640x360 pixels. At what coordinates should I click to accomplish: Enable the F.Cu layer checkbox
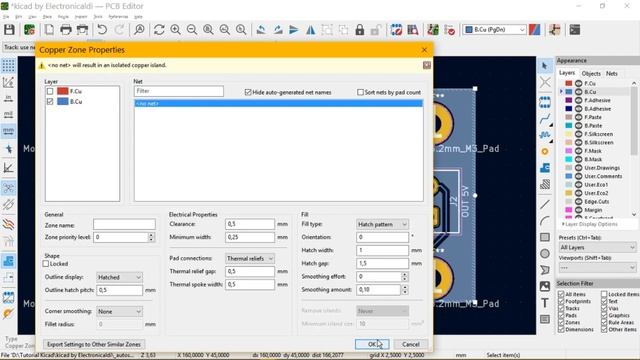pos(50,91)
